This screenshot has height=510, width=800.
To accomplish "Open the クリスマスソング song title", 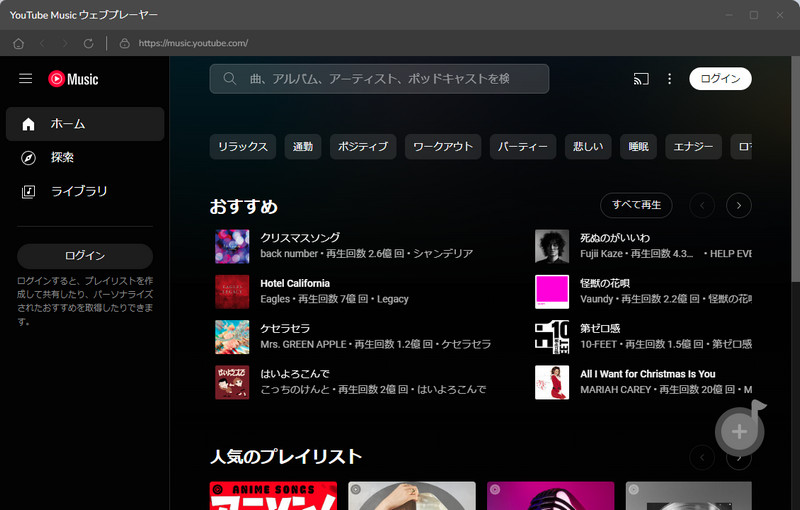I will click(300, 238).
